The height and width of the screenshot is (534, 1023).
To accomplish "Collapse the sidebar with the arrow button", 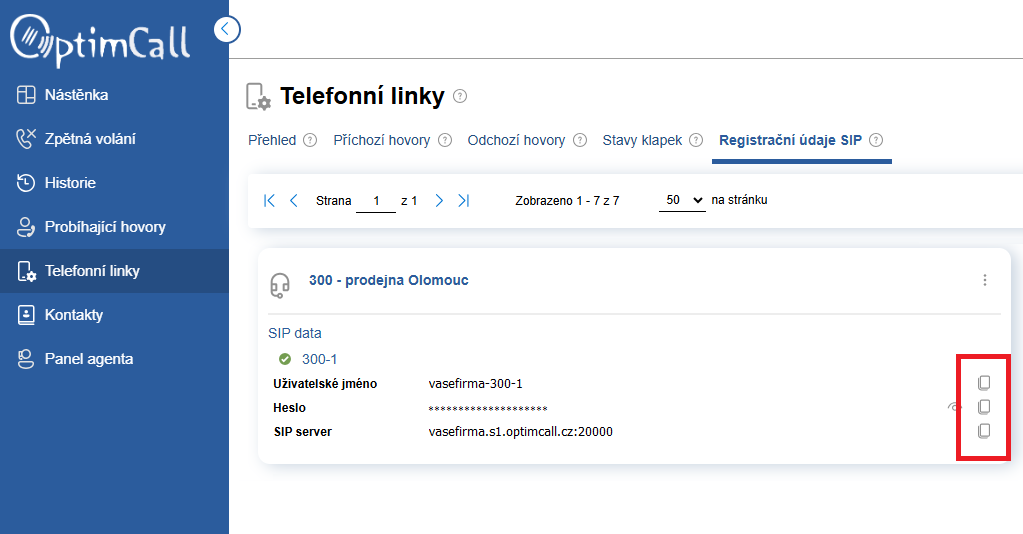I will (227, 29).
